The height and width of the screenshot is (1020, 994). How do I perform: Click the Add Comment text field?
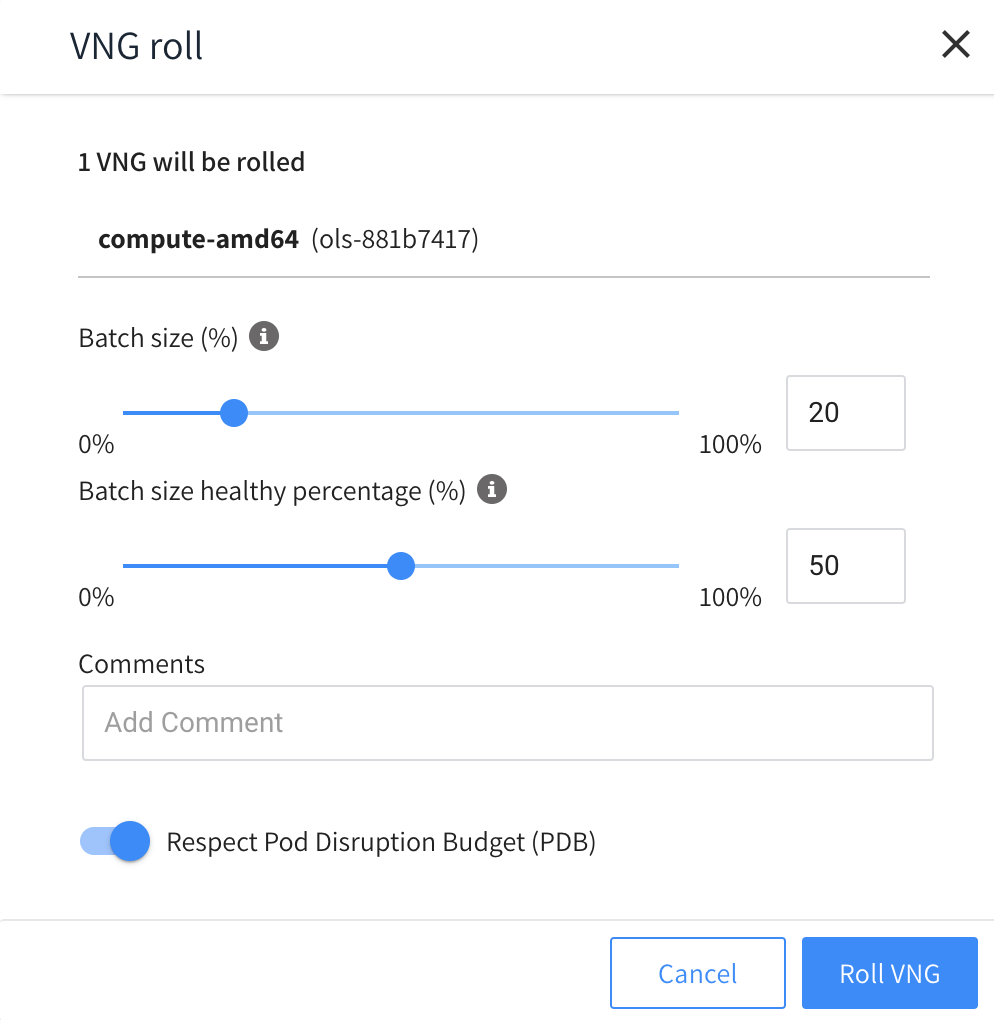(x=507, y=723)
